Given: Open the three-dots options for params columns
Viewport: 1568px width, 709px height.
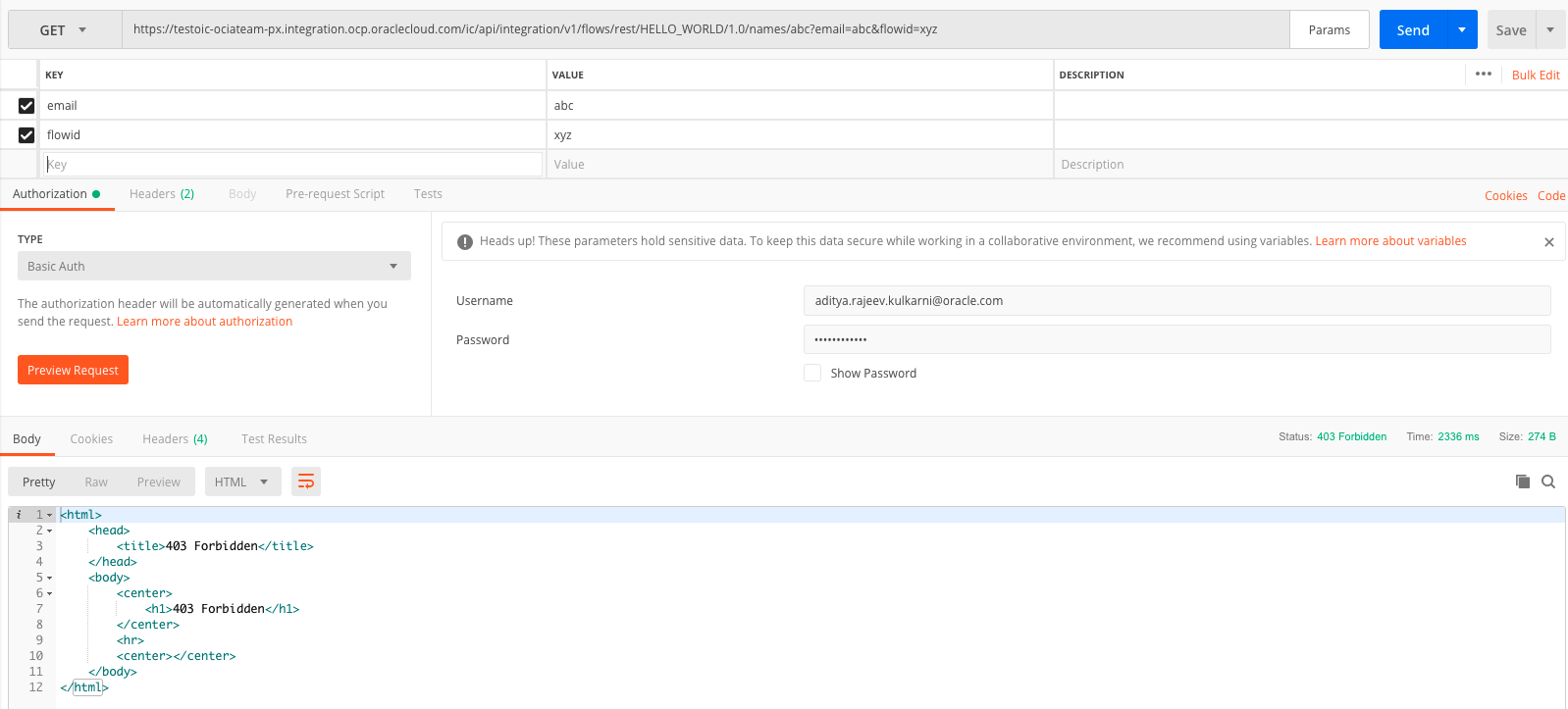Looking at the screenshot, I should (x=1483, y=75).
